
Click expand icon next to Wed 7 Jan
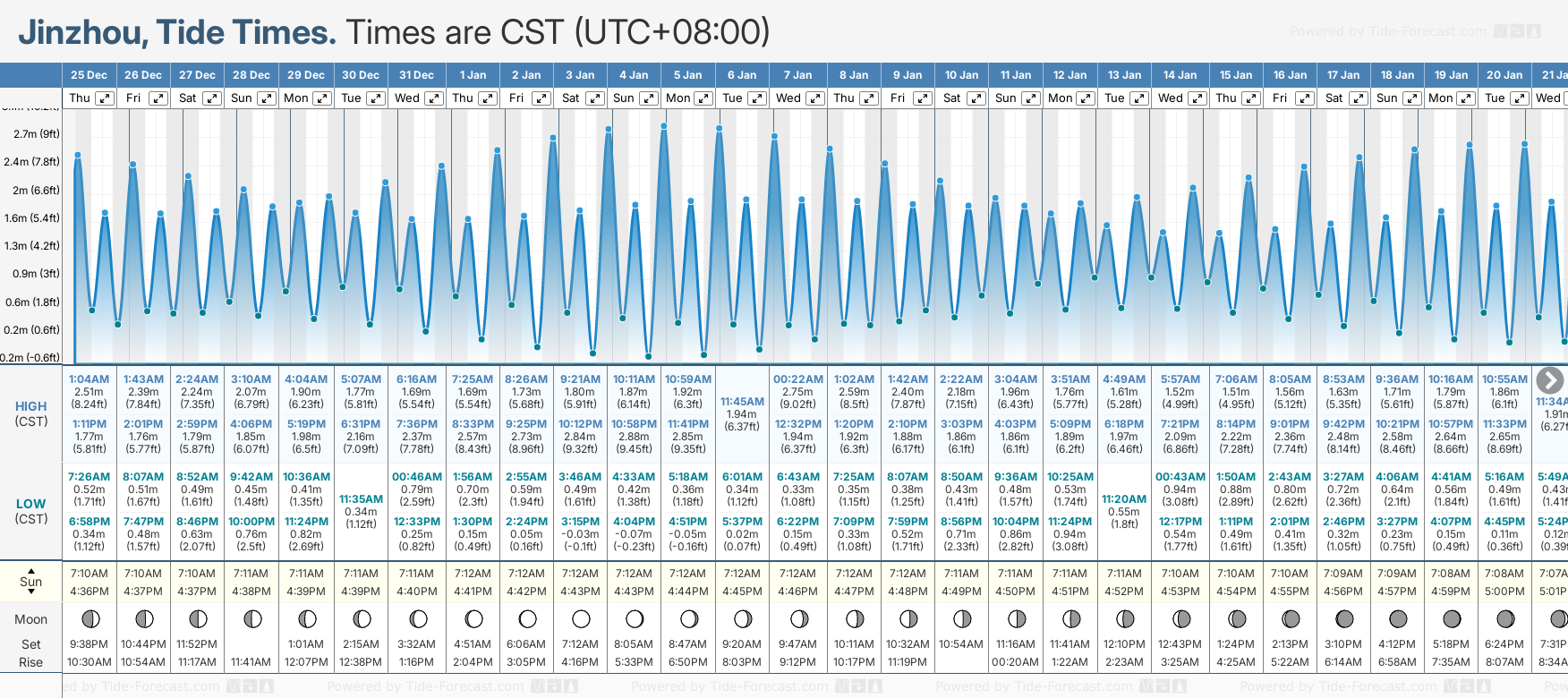click(815, 98)
